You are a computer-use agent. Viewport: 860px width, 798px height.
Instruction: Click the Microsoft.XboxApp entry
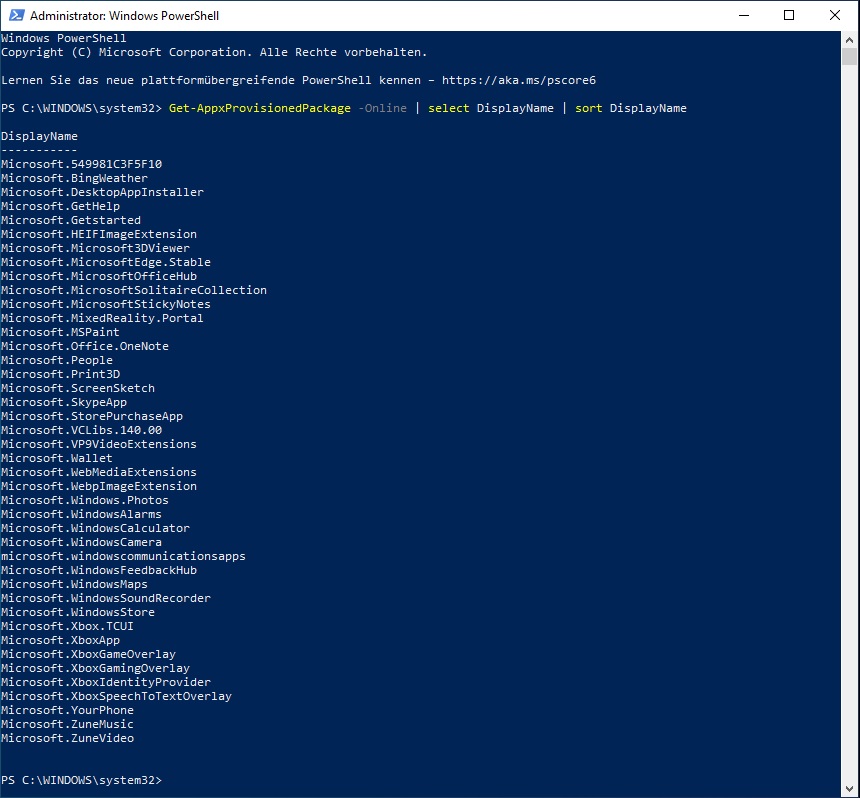point(60,639)
